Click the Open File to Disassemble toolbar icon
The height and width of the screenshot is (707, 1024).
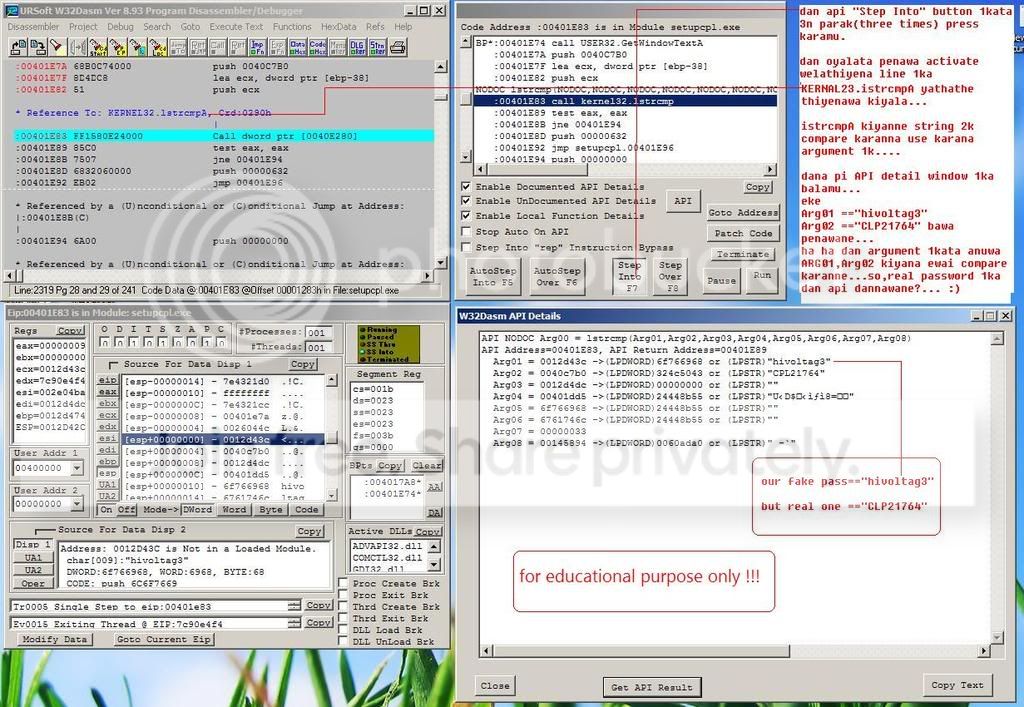pos(18,47)
